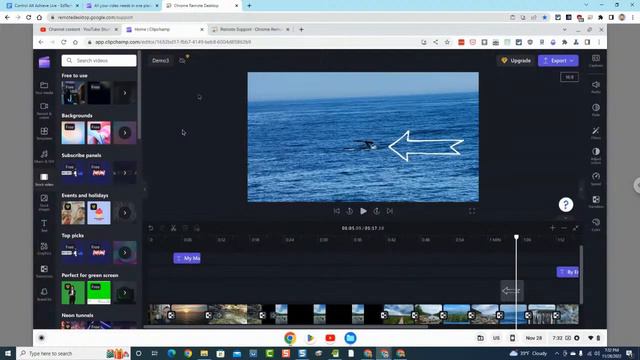Skip to the end of video
Viewport: 640px width, 360px height.
[390, 211]
